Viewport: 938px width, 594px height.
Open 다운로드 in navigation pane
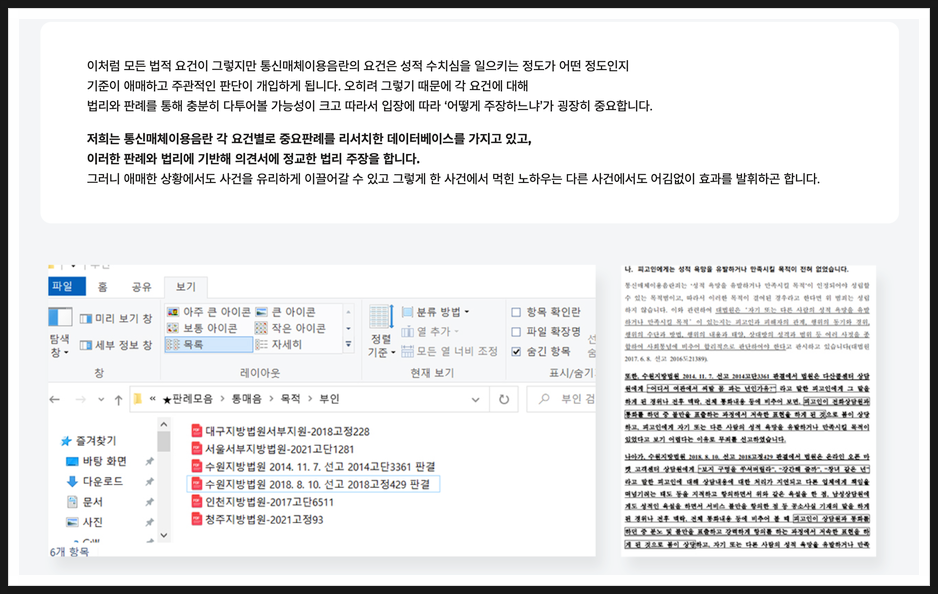(x=95, y=481)
